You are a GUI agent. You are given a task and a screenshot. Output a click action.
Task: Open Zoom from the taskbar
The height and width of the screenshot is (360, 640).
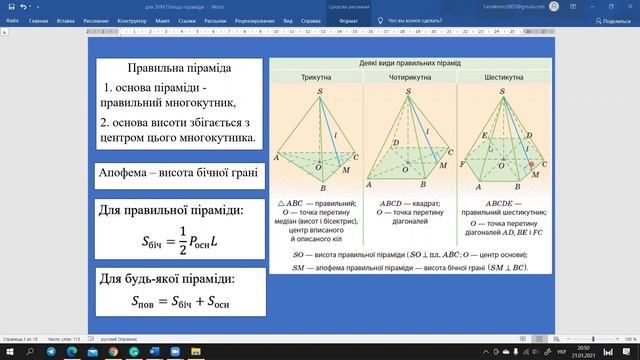coord(175,351)
